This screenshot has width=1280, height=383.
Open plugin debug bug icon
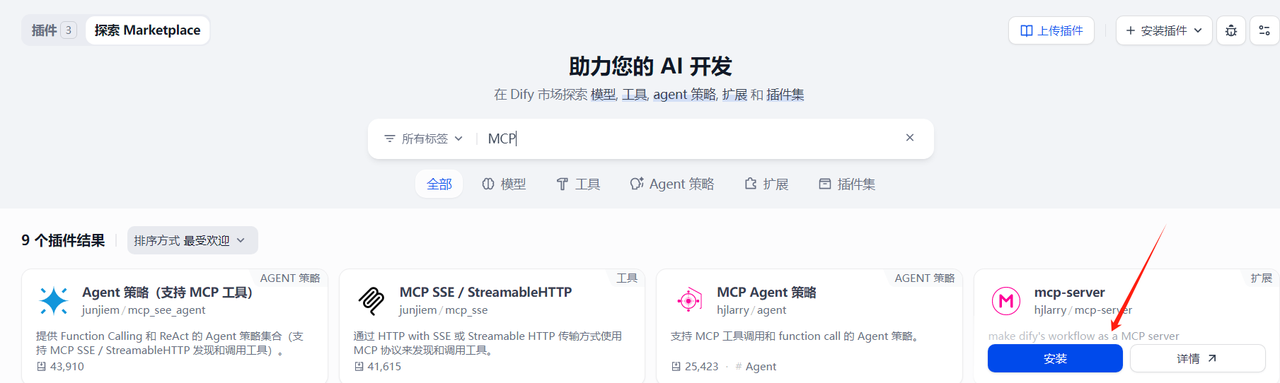(1231, 30)
